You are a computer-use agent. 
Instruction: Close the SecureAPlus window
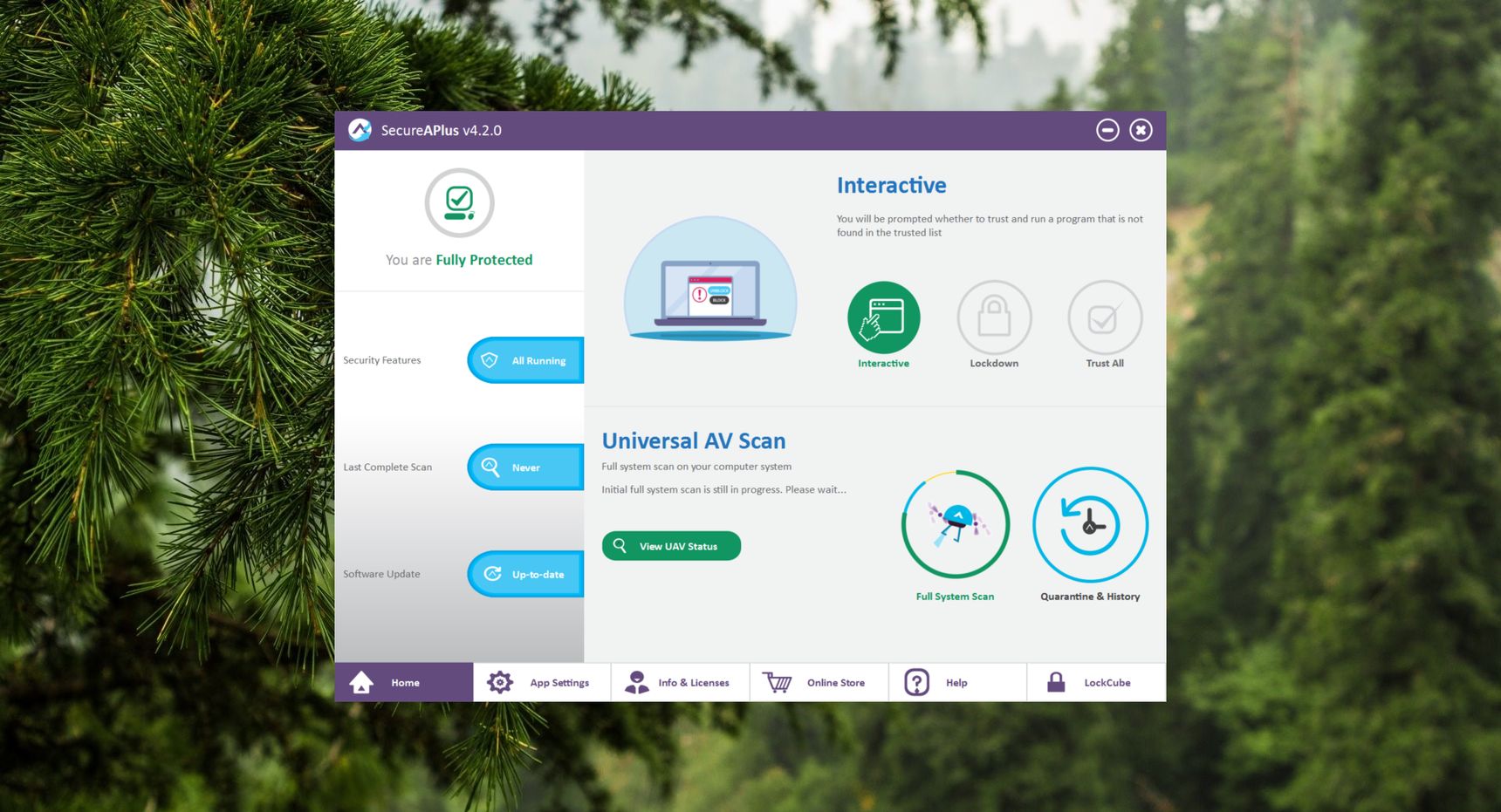[x=1141, y=130]
